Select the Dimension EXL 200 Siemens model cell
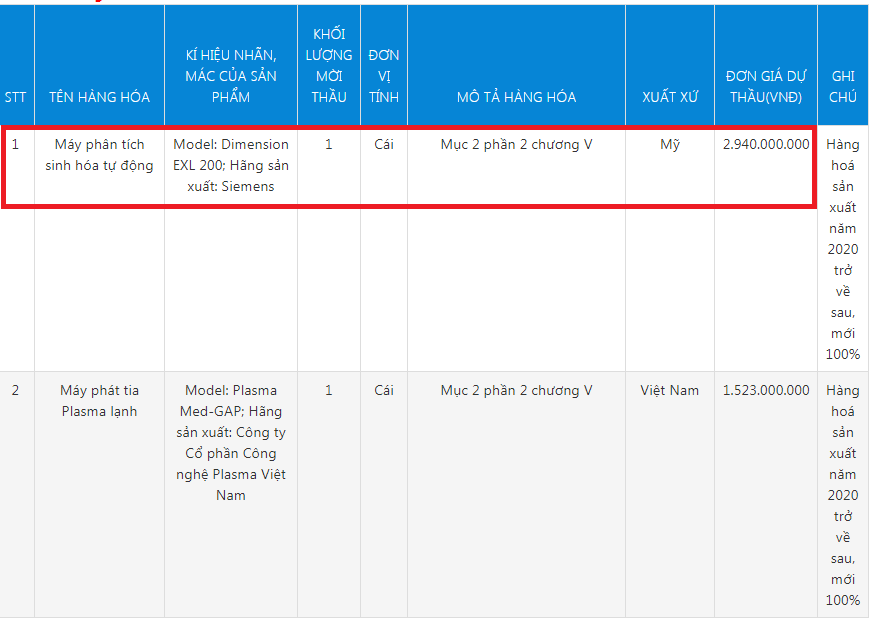This screenshot has height=619, width=869. [231, 165]
